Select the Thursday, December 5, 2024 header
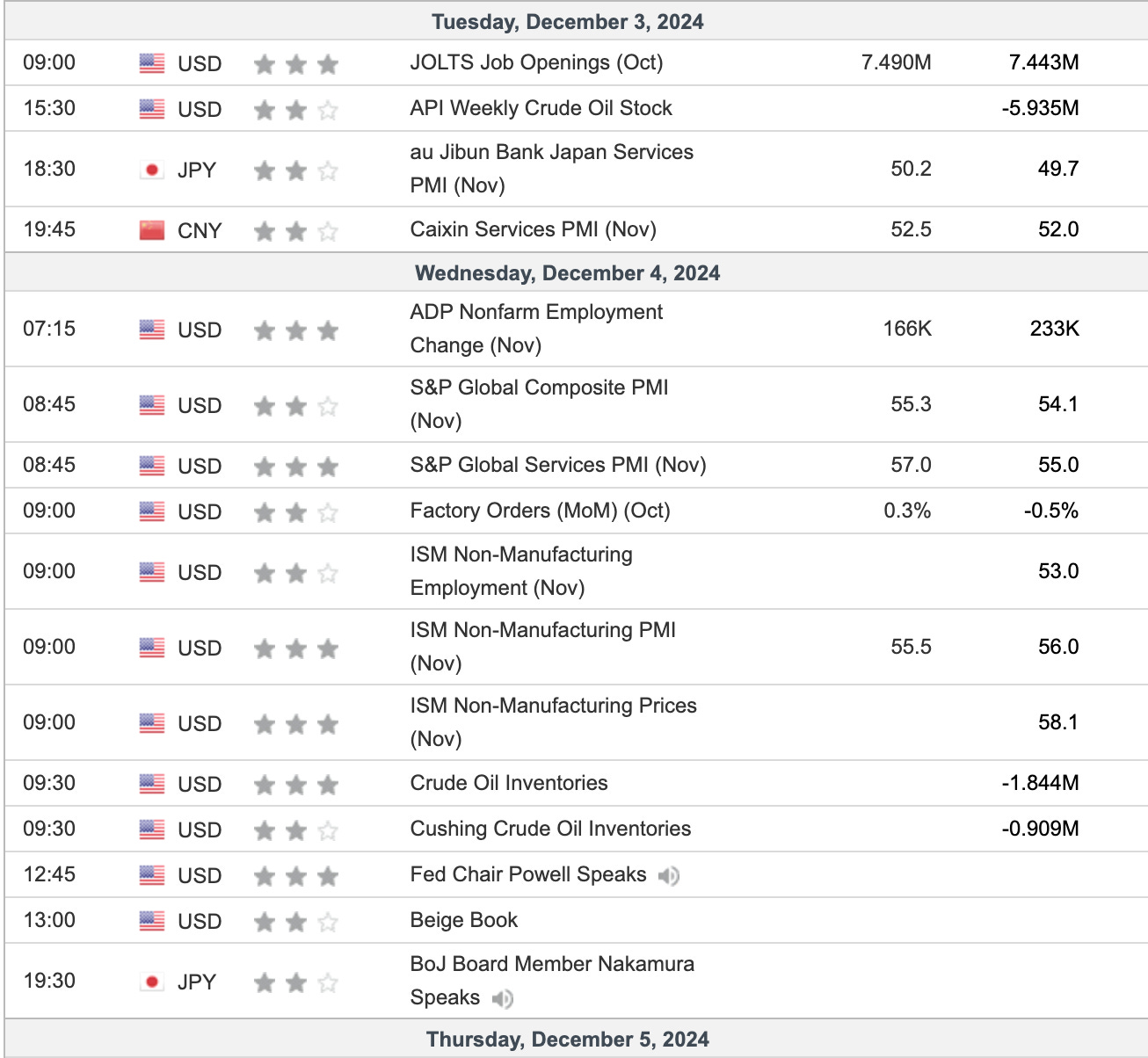Screen dimensions: 1148x1058 pos(568,1040)
